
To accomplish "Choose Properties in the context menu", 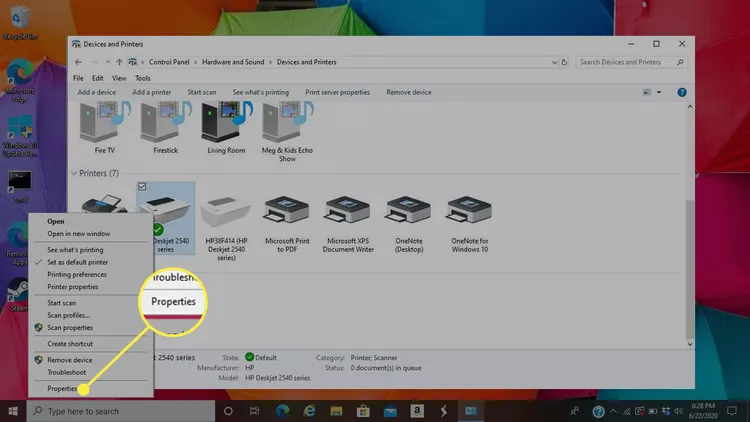I will pos(62,388).
